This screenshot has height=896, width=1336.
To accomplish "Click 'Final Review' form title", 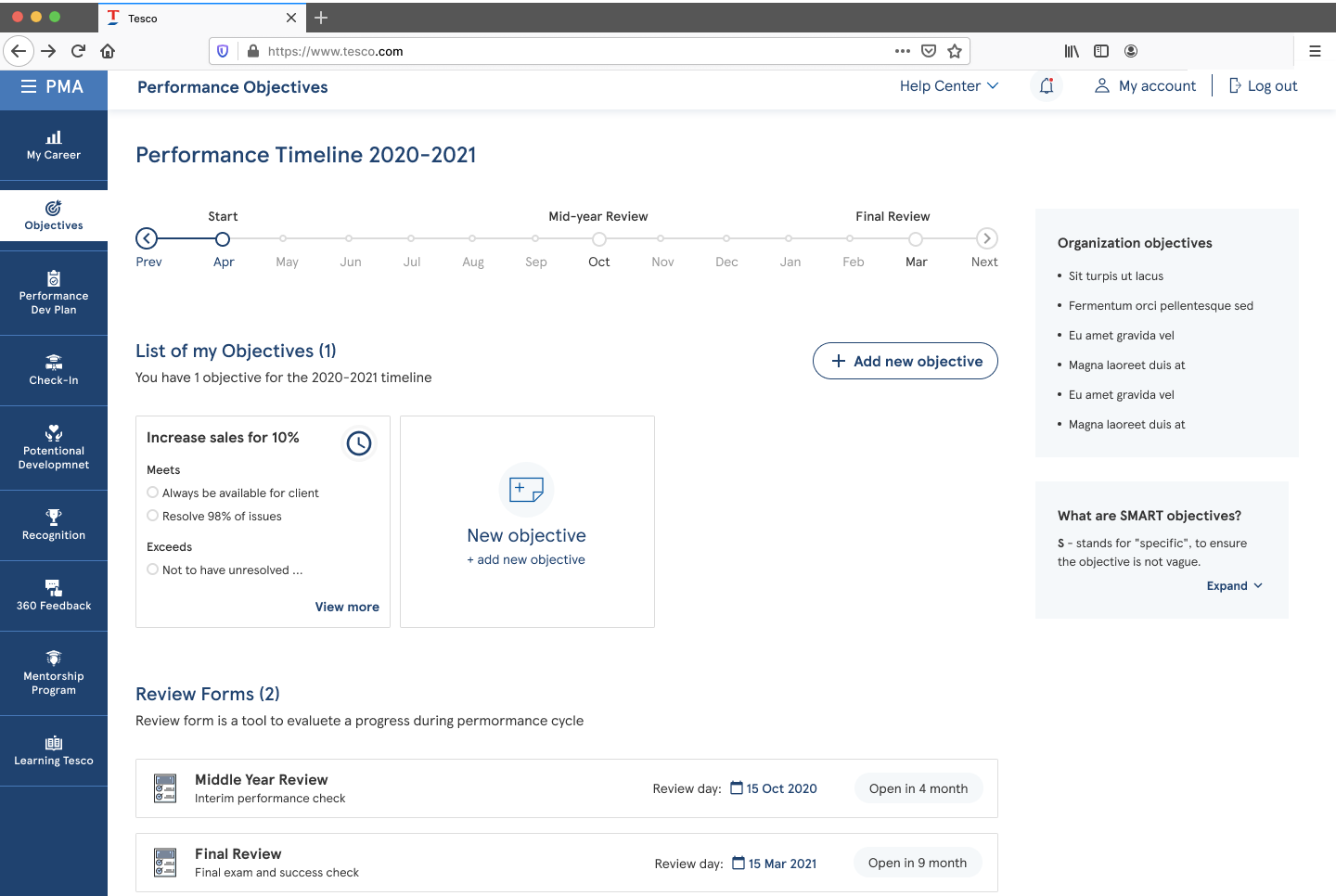I will point(238,854).
